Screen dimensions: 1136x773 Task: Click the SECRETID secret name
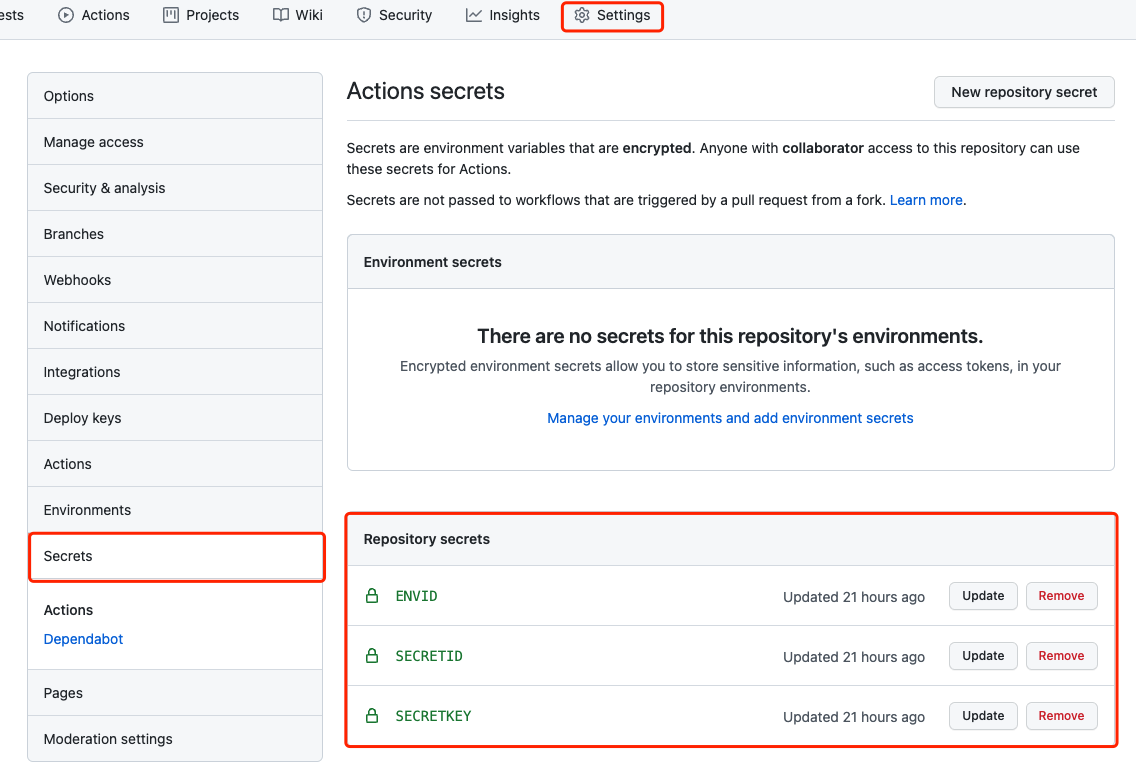coord(429,656)
